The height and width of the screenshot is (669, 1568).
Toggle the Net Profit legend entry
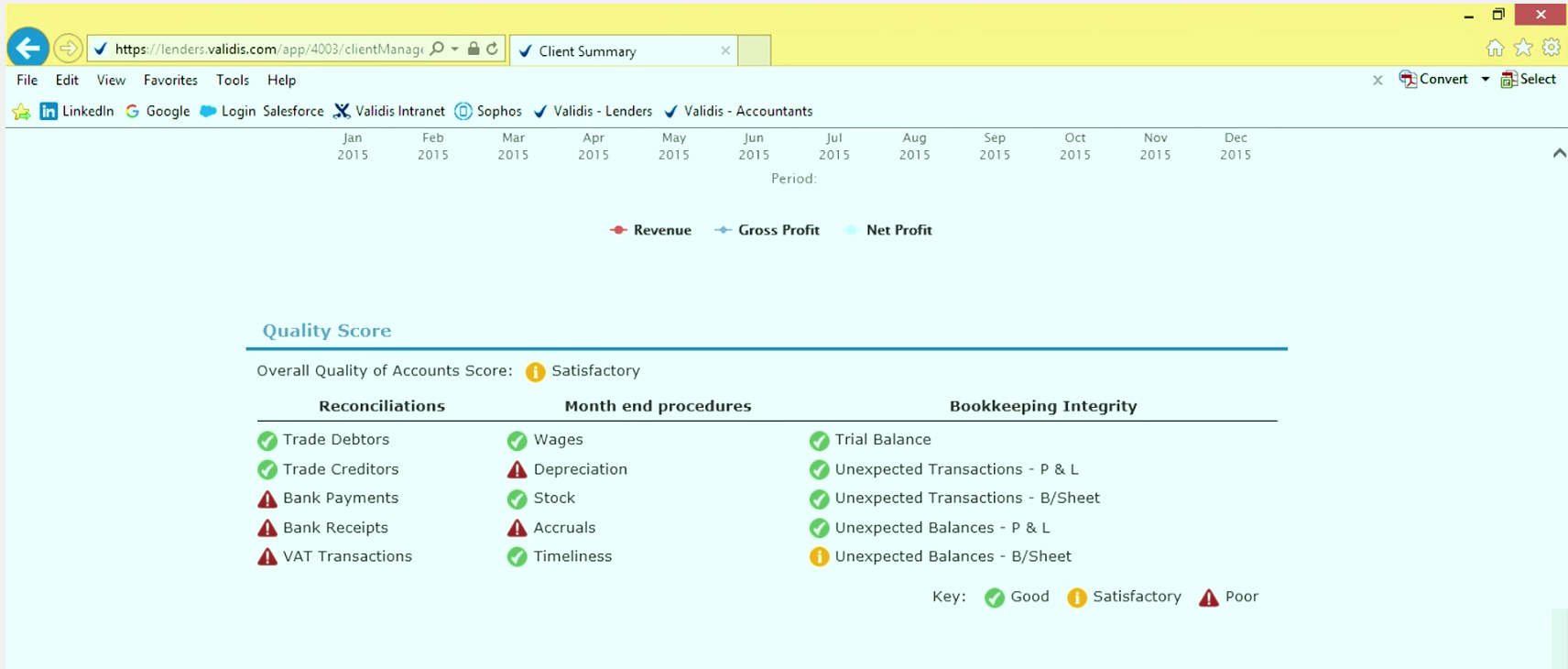888,230
